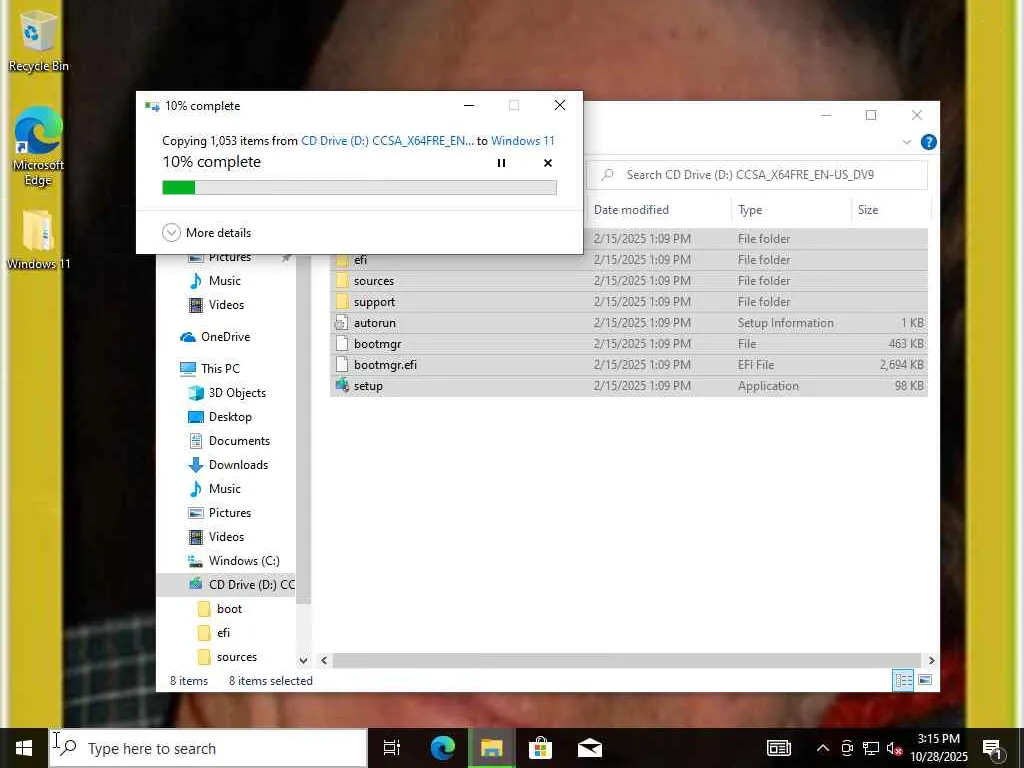Open 3D Objects in navigation pane
Image resolution: width=1024 pixels, height=768 pixels.
[236, 392]
